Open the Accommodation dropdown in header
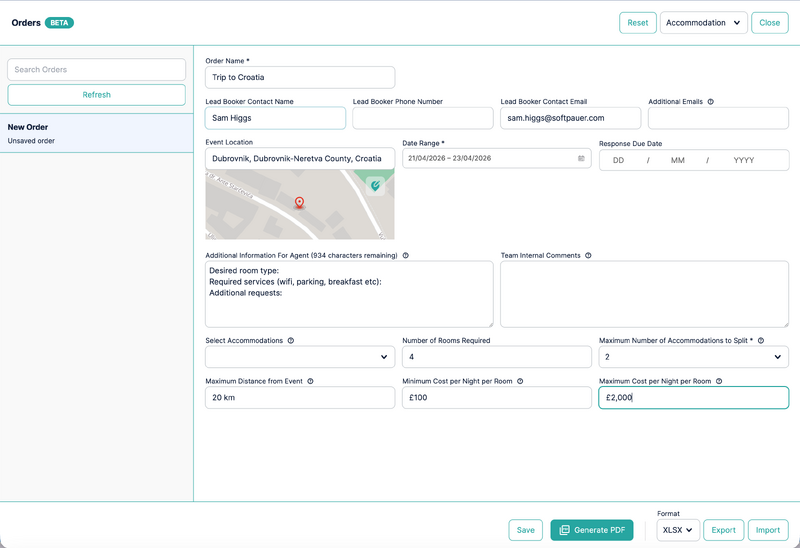 pos(704,22)
